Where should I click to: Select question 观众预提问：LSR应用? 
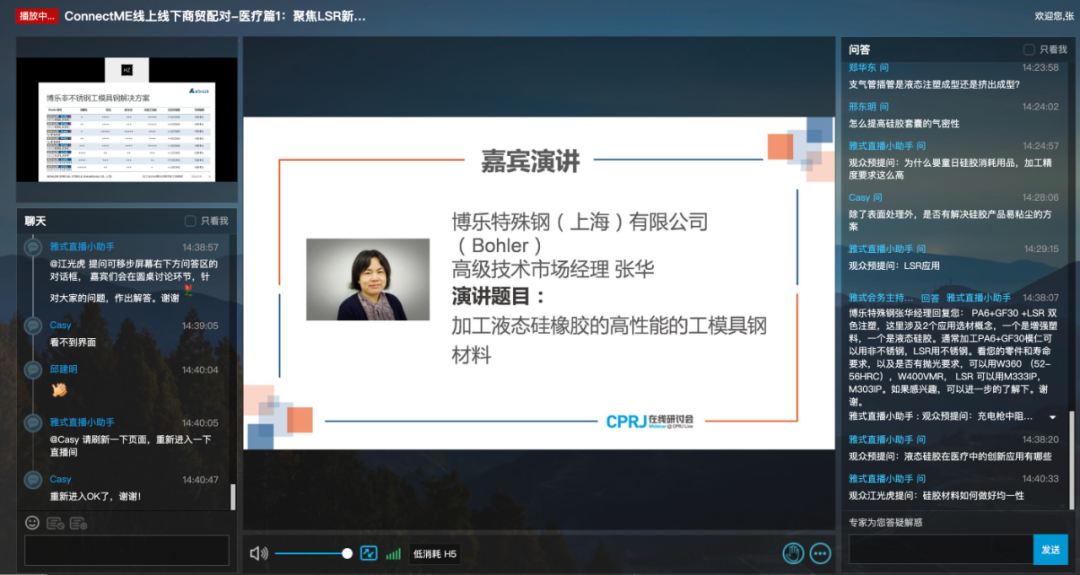894,266
